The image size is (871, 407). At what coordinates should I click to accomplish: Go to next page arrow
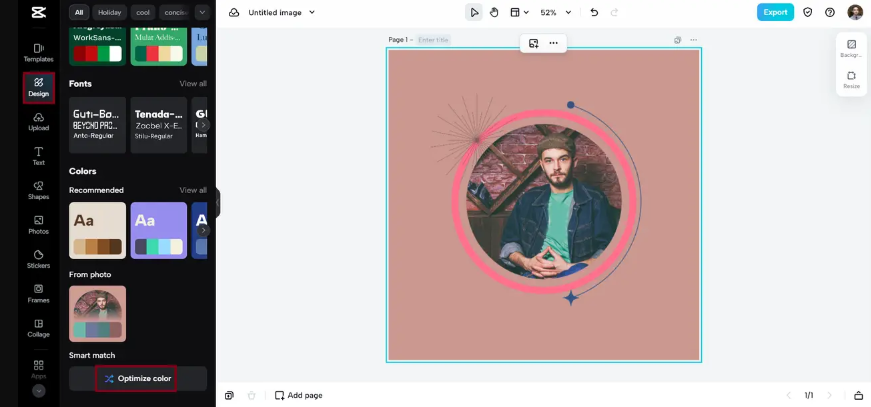(830, 395)
